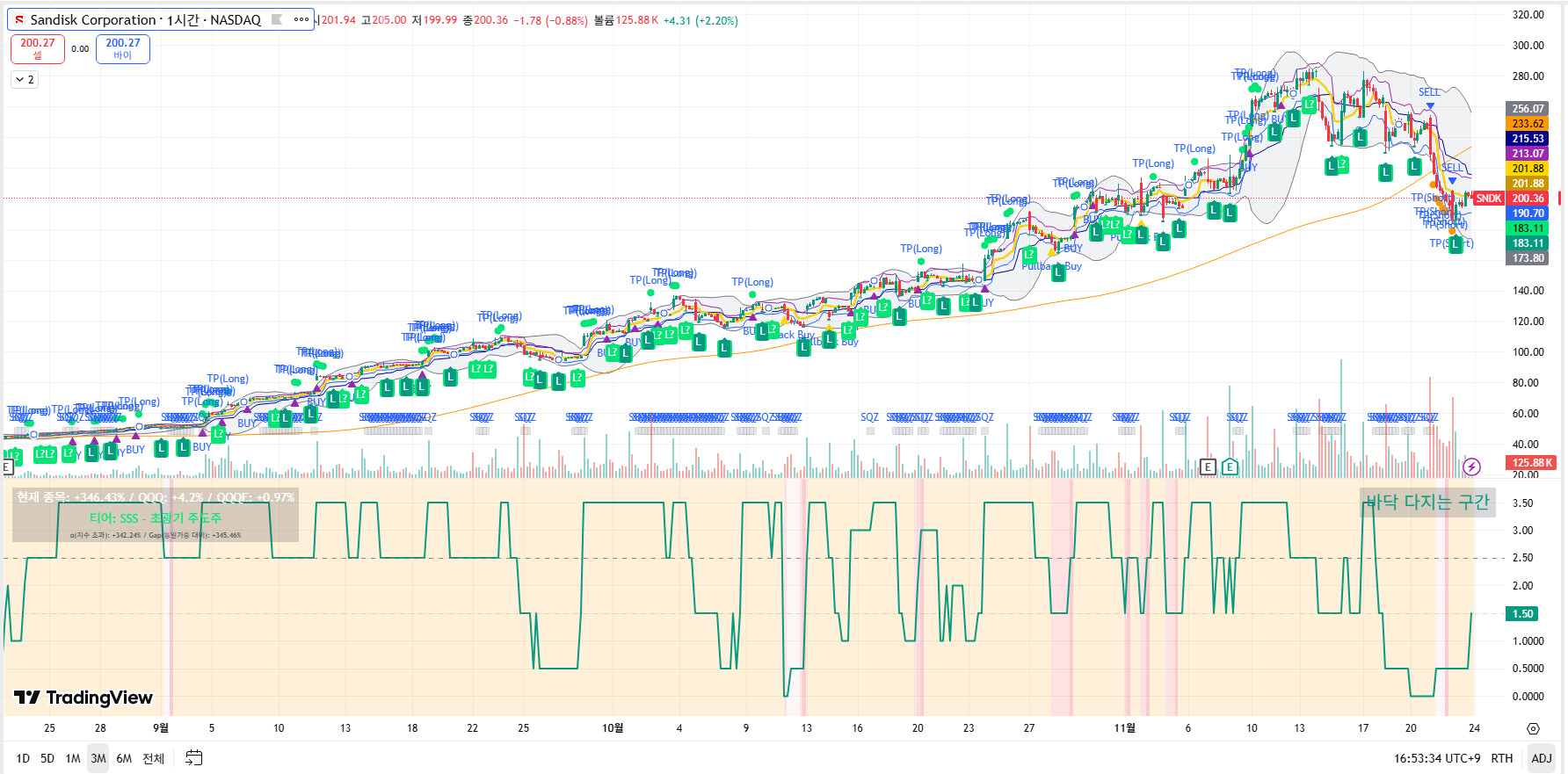Viewport: 1568px width, 774px height.
Task: Select the 1D time range
Action: tap(23, 758)
